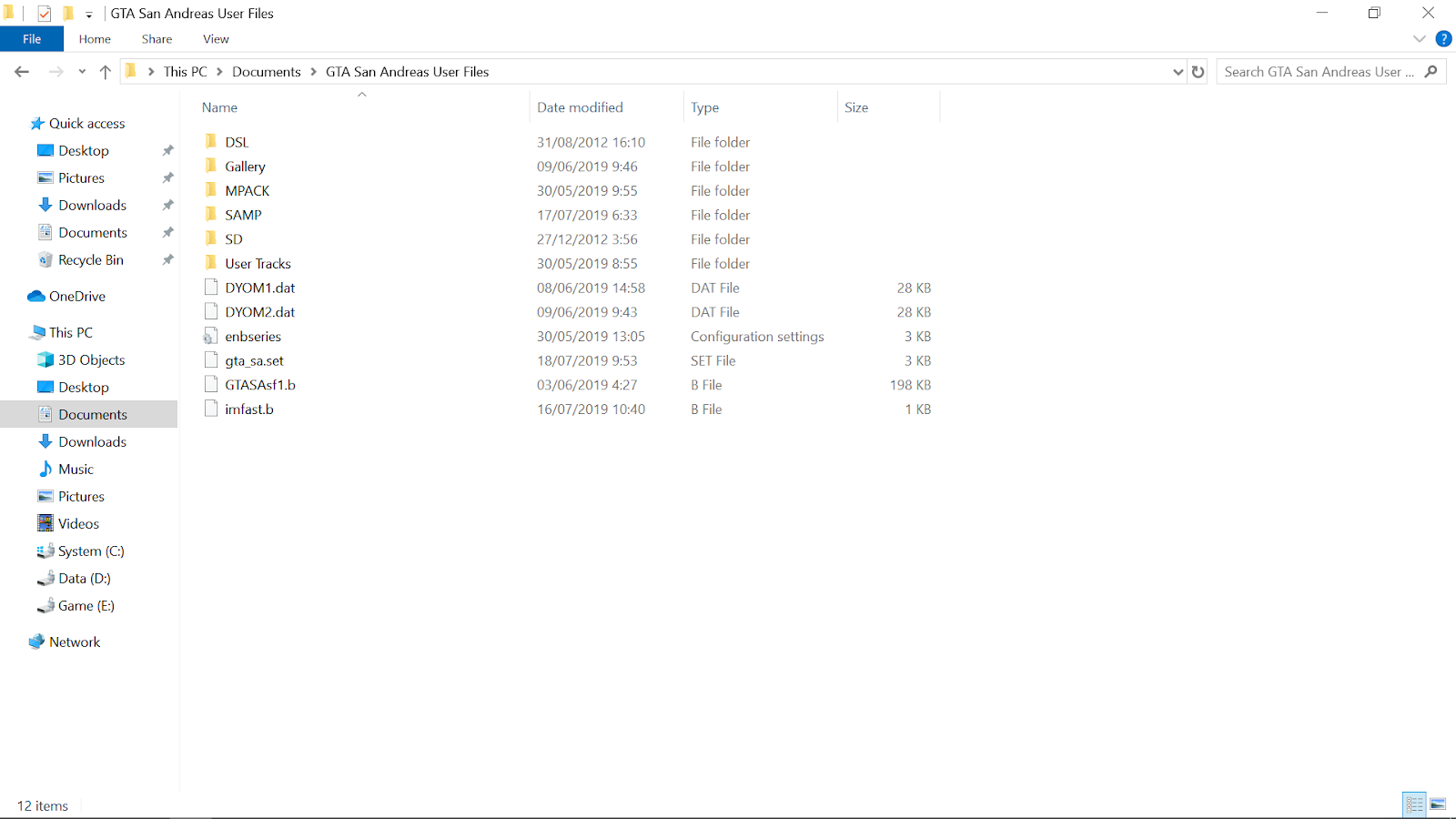Image resolution: width=1456 pixels, height=819 pixels.
Task: Expand the address bar history dropdown
Action: [1178, 71]
